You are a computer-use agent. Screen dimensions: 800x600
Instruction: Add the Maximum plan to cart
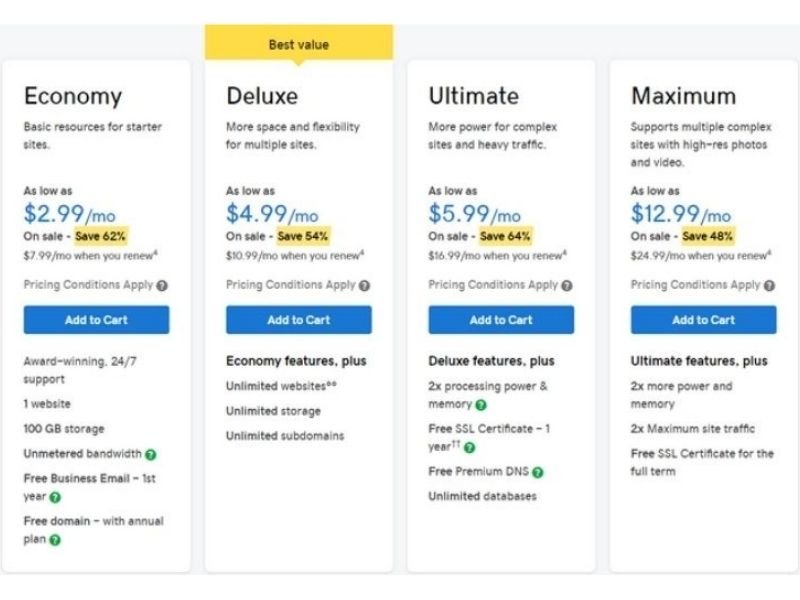pos(704,320)
